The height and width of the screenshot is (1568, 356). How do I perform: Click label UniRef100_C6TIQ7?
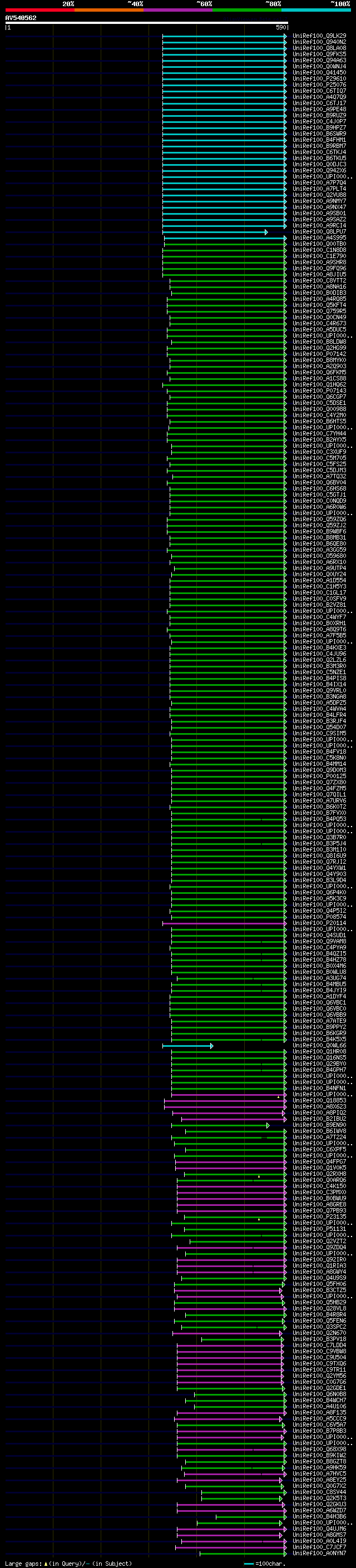319,91
